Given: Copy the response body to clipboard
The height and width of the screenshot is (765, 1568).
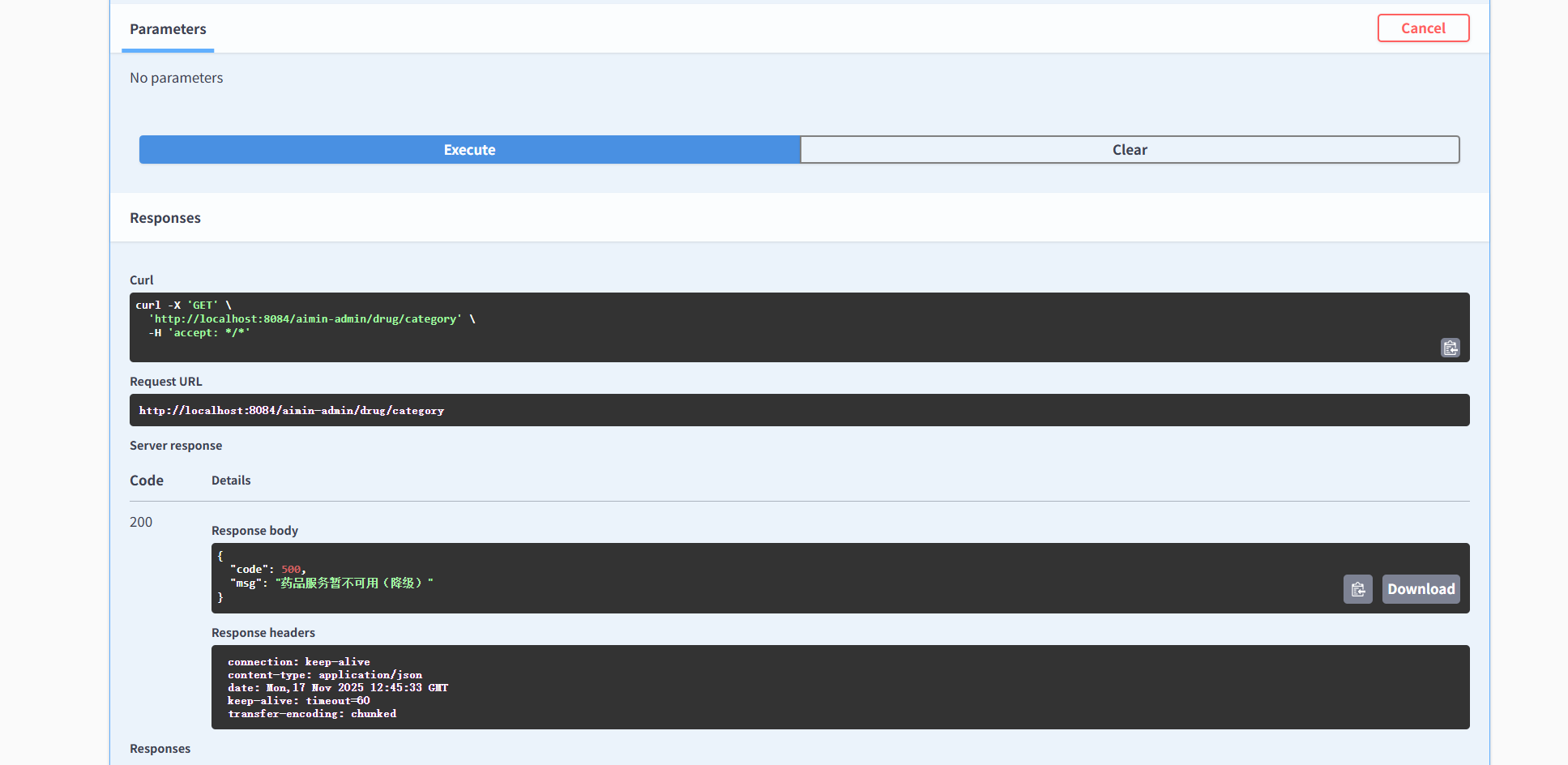Looking at the screenshot, I should pyautogui.click(x=1357, y=589).
